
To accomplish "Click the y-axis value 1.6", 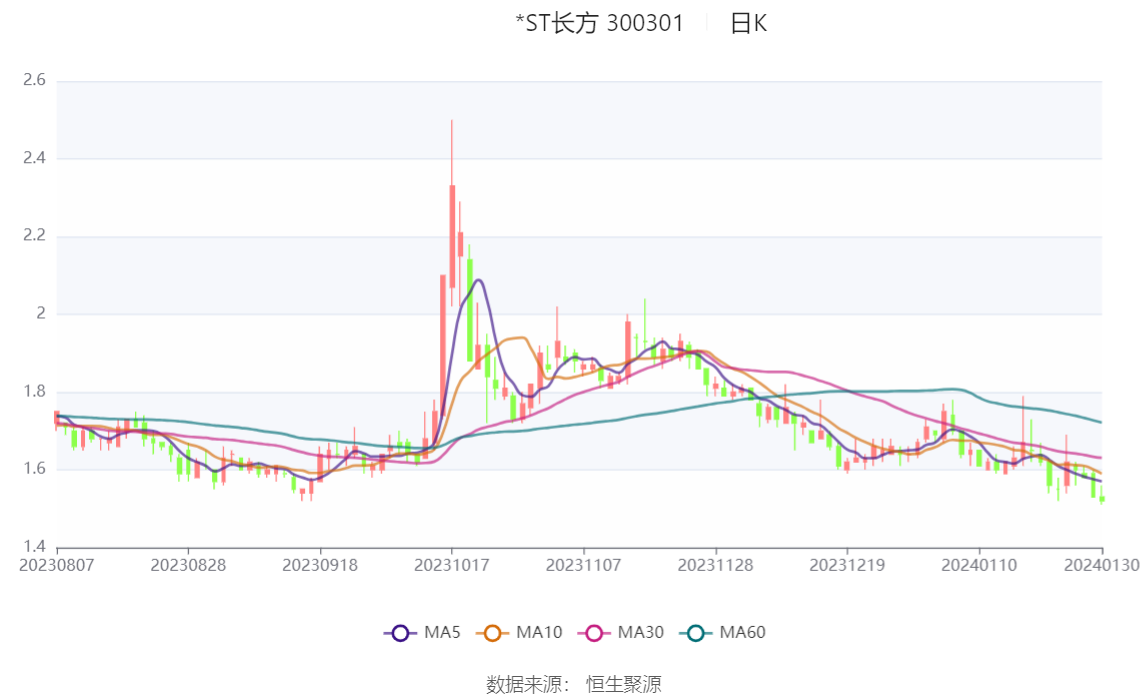I will [x=34, y=469].
